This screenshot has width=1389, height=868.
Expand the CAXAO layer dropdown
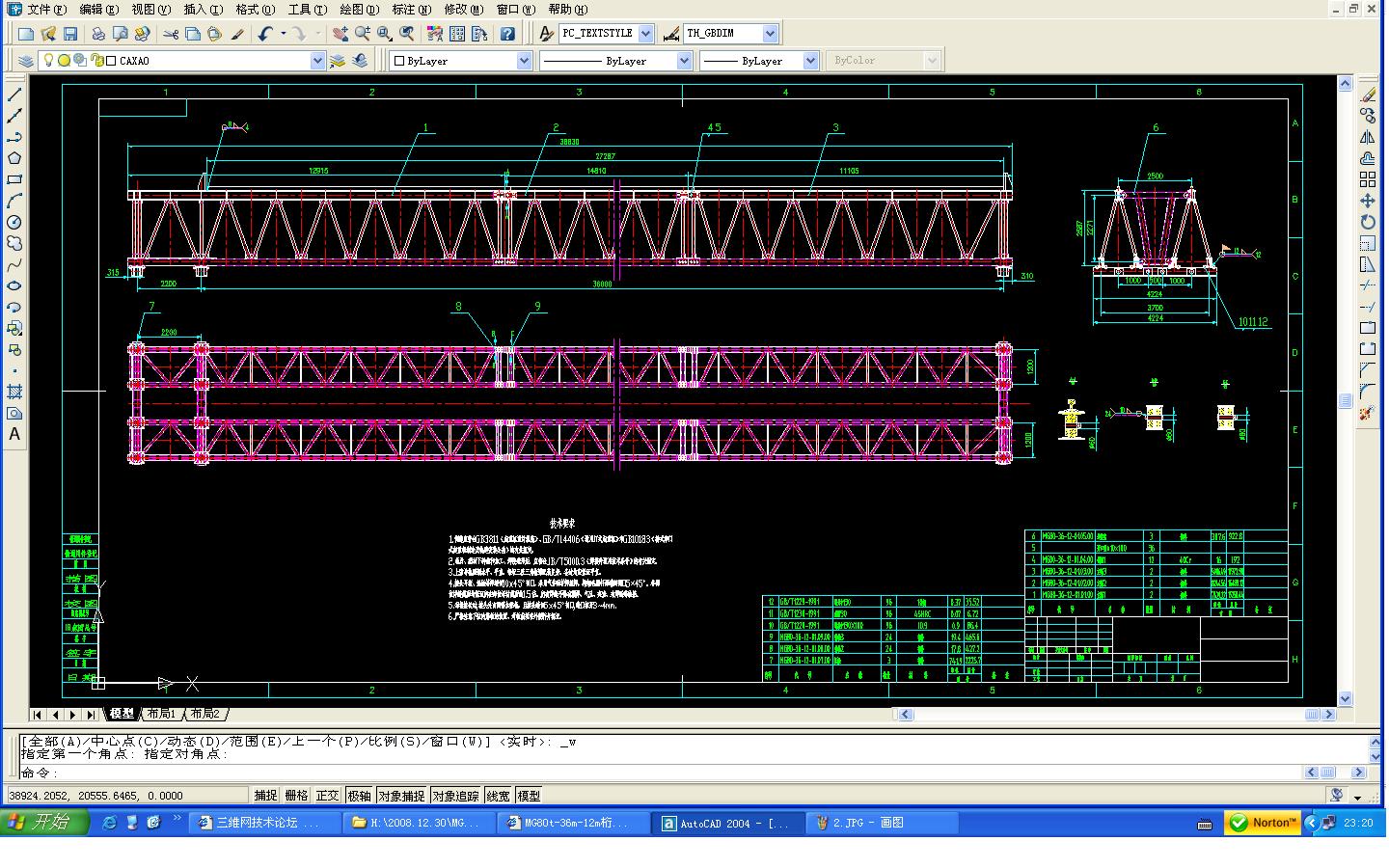click(x=317, y=61)
